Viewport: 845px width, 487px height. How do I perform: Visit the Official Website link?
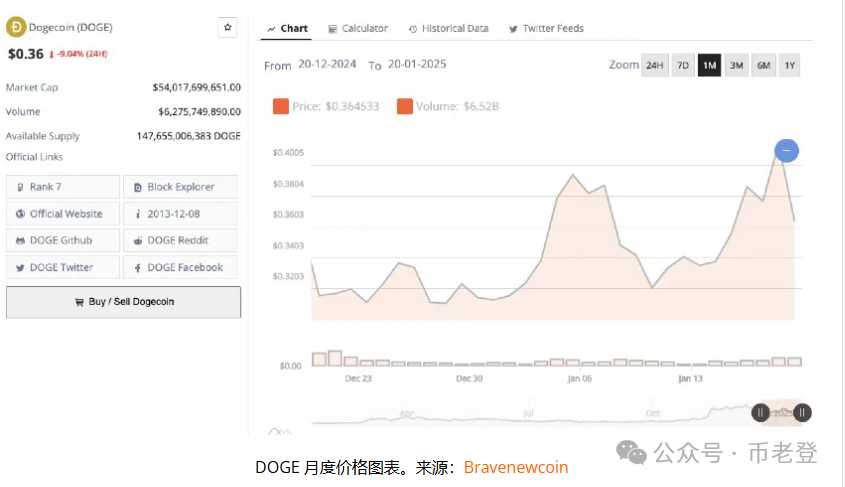(x=63, y=214)
